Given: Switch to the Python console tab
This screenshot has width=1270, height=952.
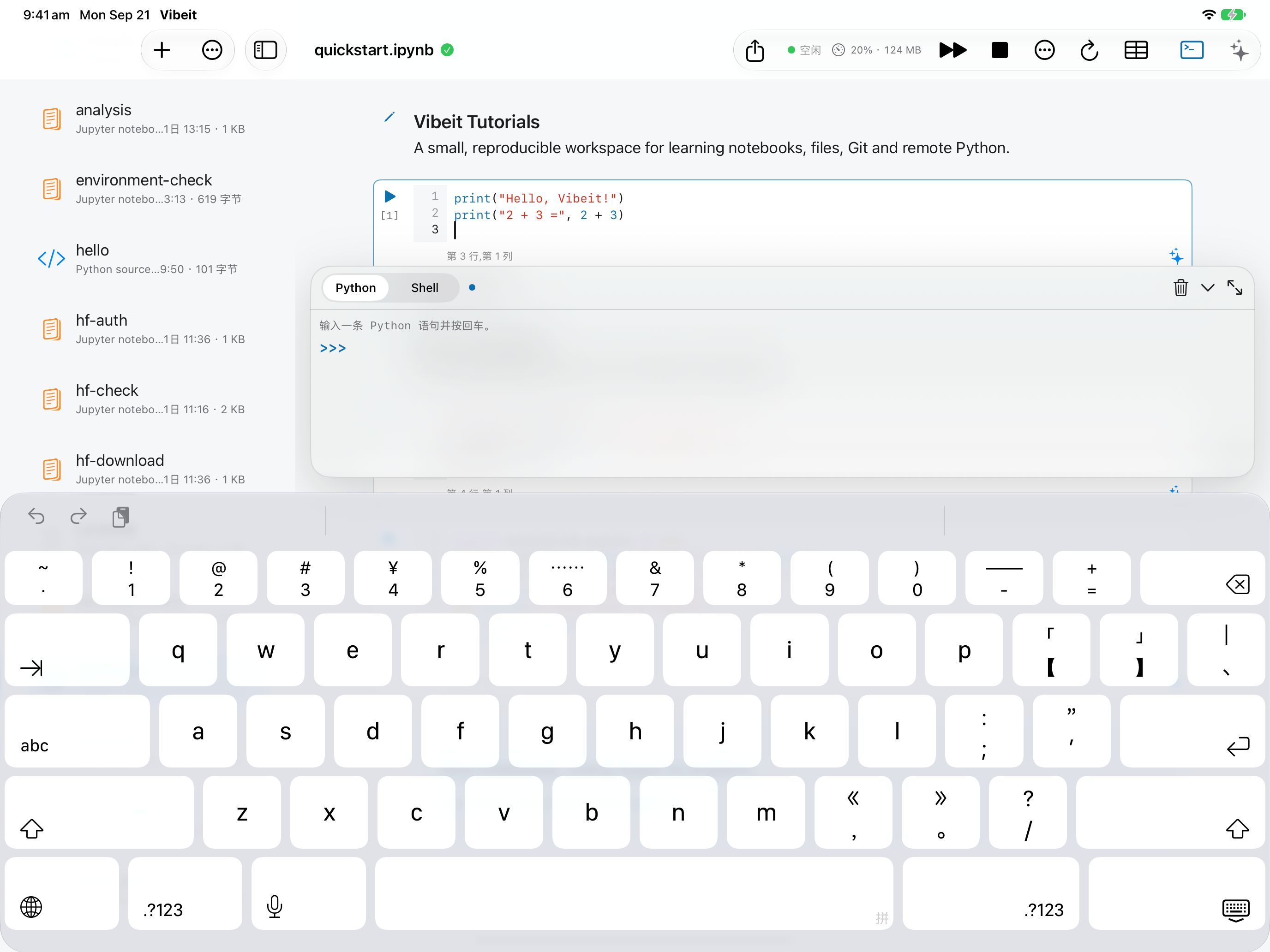Looking at the screenshot, I should [355, 288].
